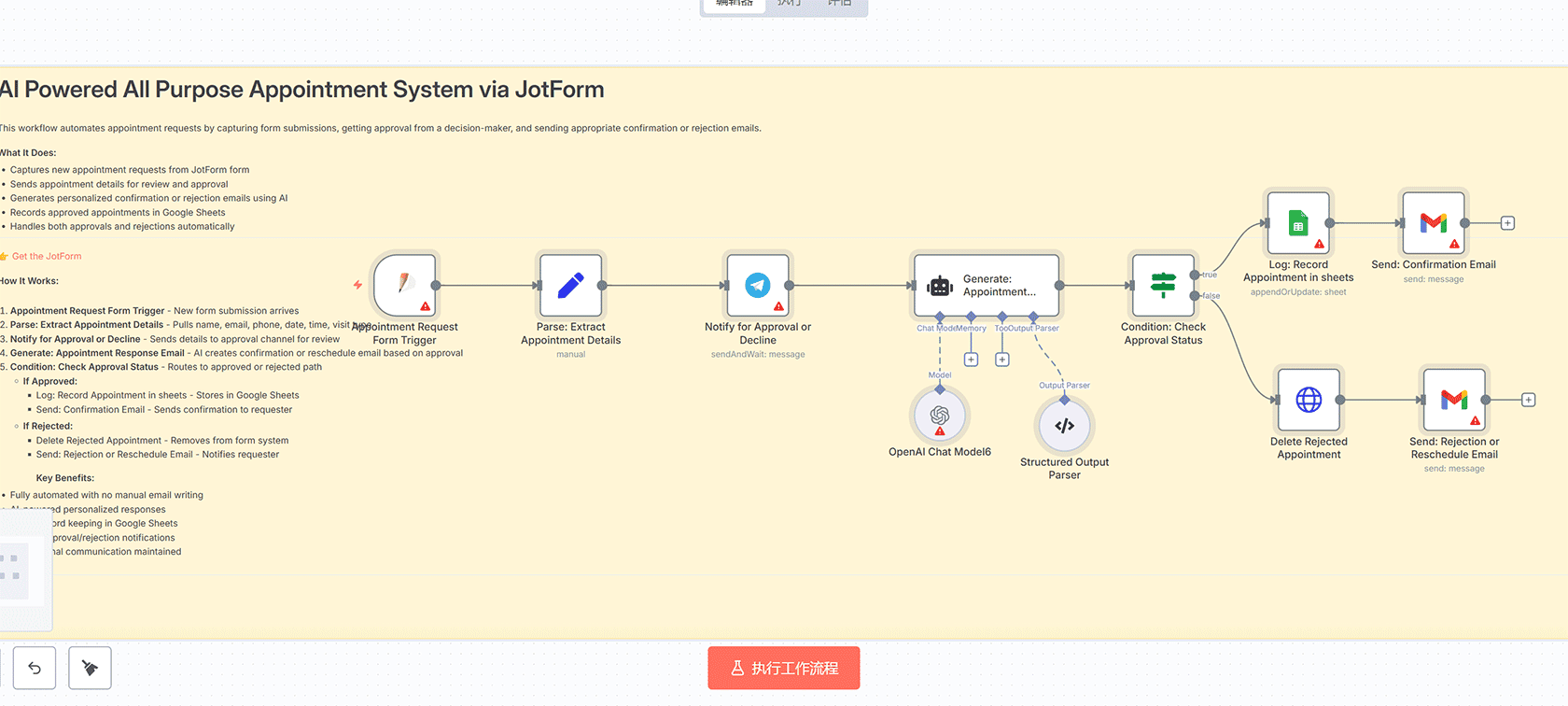
Task: Open the OpenAI Chat Model6 node
Action: pos(939,416)
